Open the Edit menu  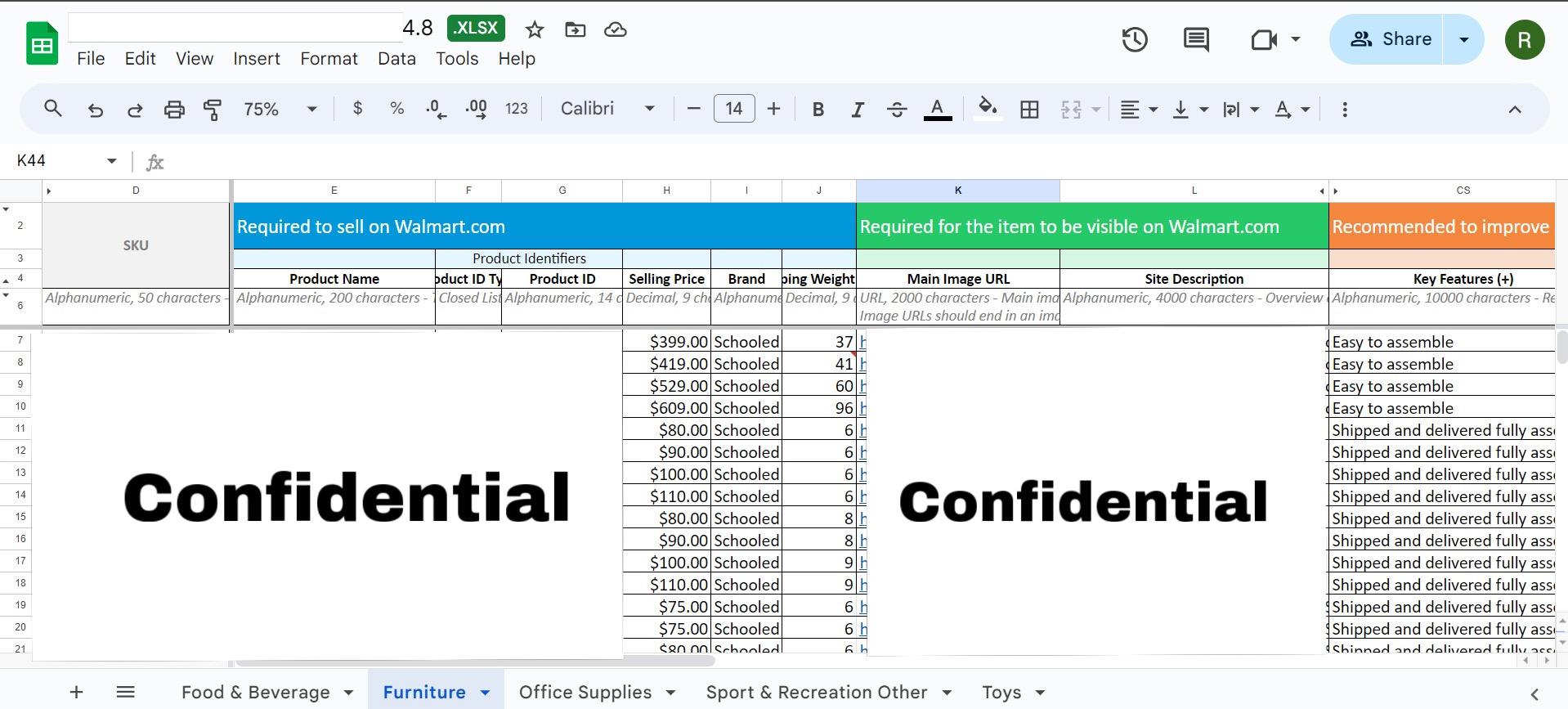pos(140,59)
